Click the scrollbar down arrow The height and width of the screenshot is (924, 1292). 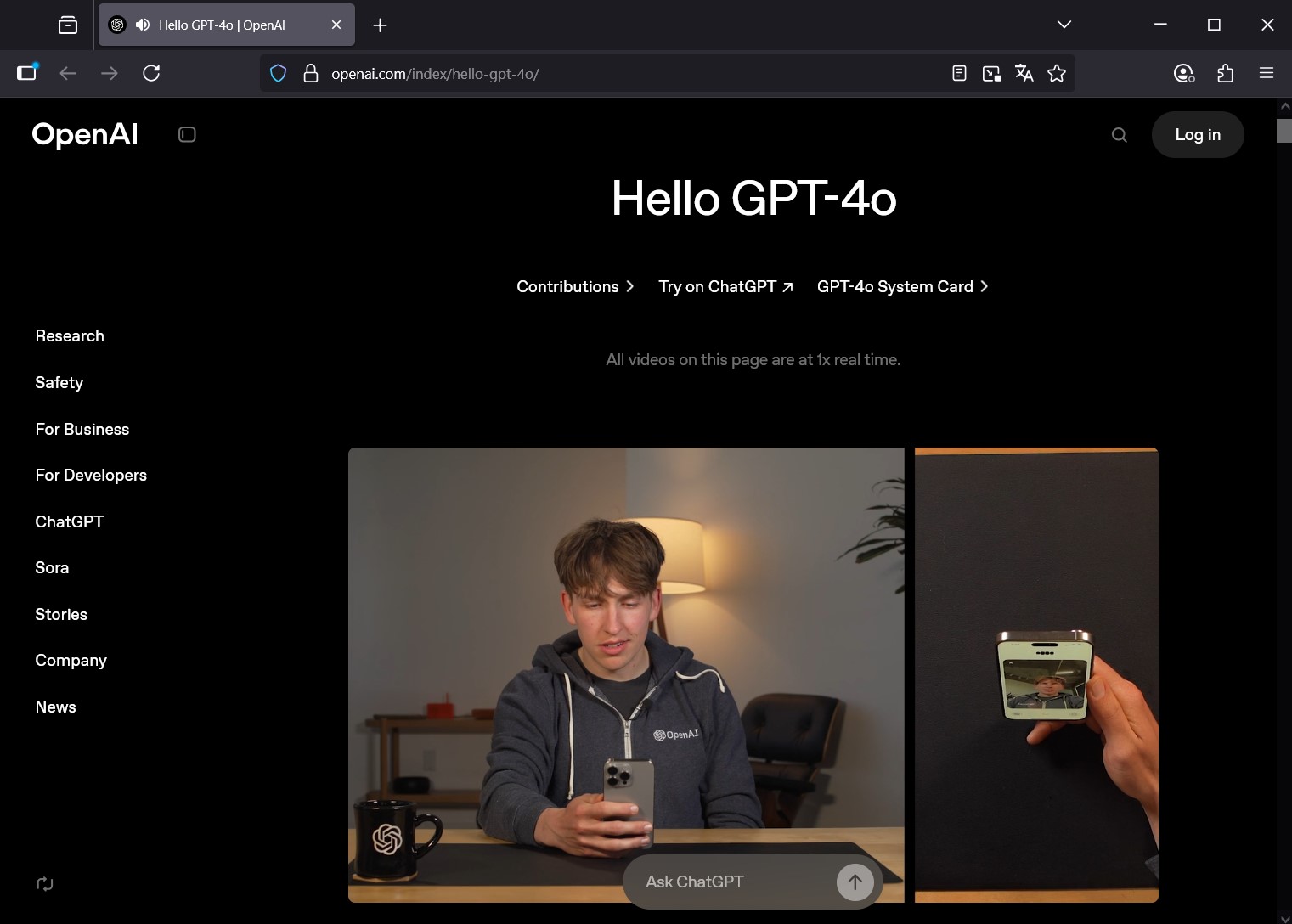pos(1284,917)
